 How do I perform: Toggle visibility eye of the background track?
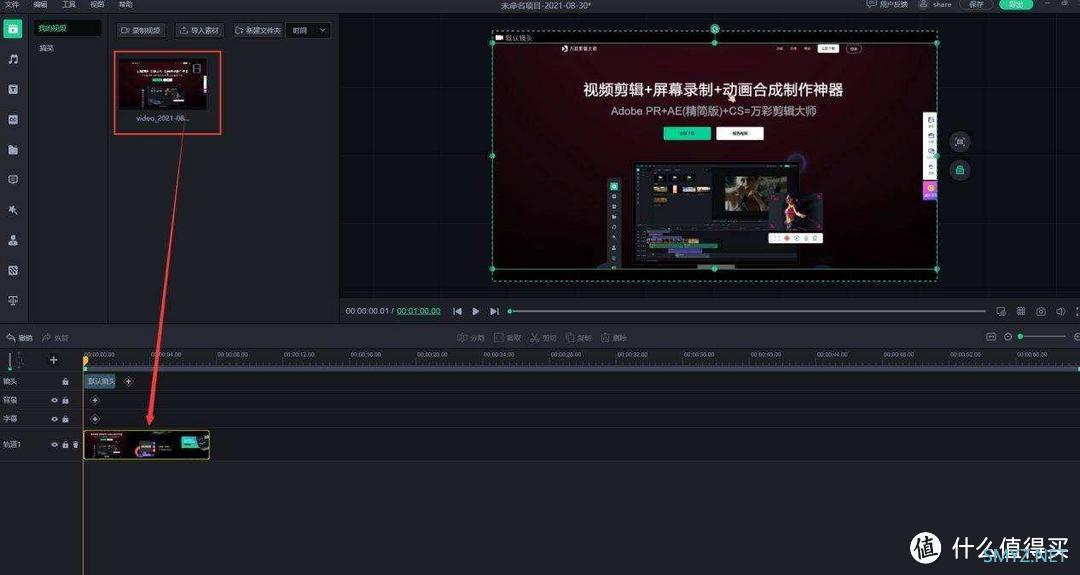(54, 400)
